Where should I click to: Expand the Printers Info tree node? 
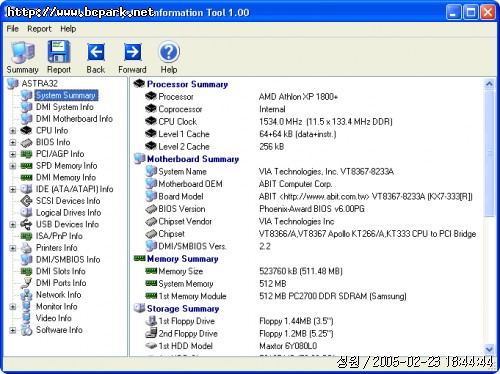[x=13, y=248]
